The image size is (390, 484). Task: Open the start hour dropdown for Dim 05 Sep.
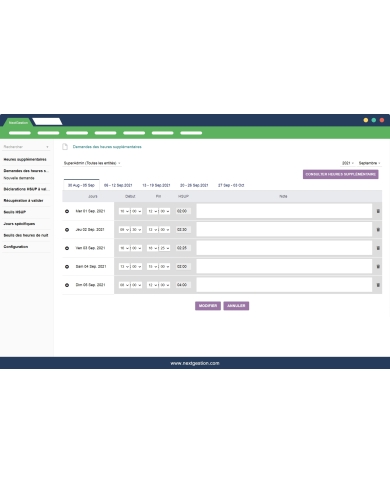pyautogui.click(x=124, y=285)
